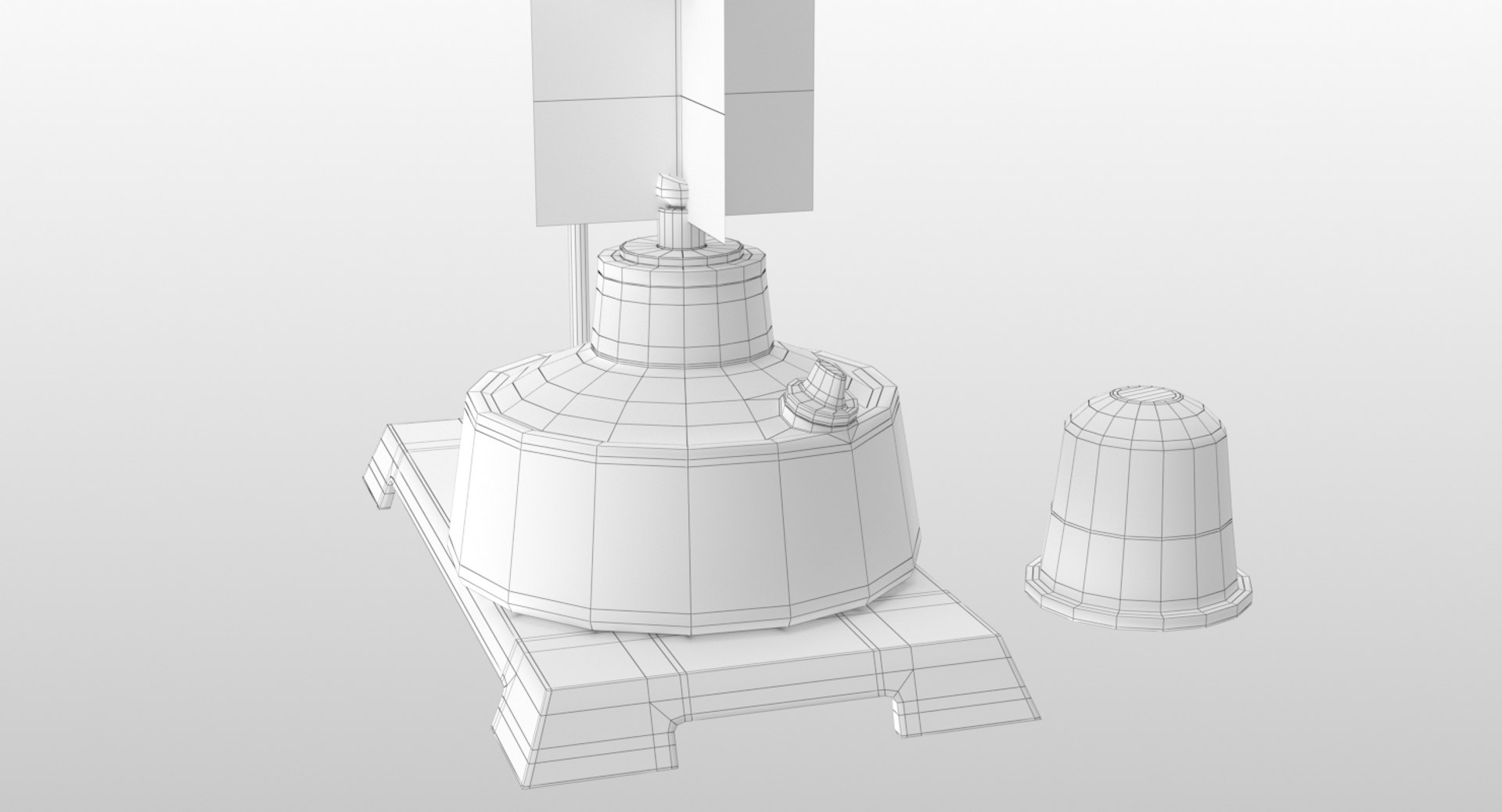This screenshot has height=812, width=1502.
Task: Select the small angled knob on tank top
Action: coord(820,395)
